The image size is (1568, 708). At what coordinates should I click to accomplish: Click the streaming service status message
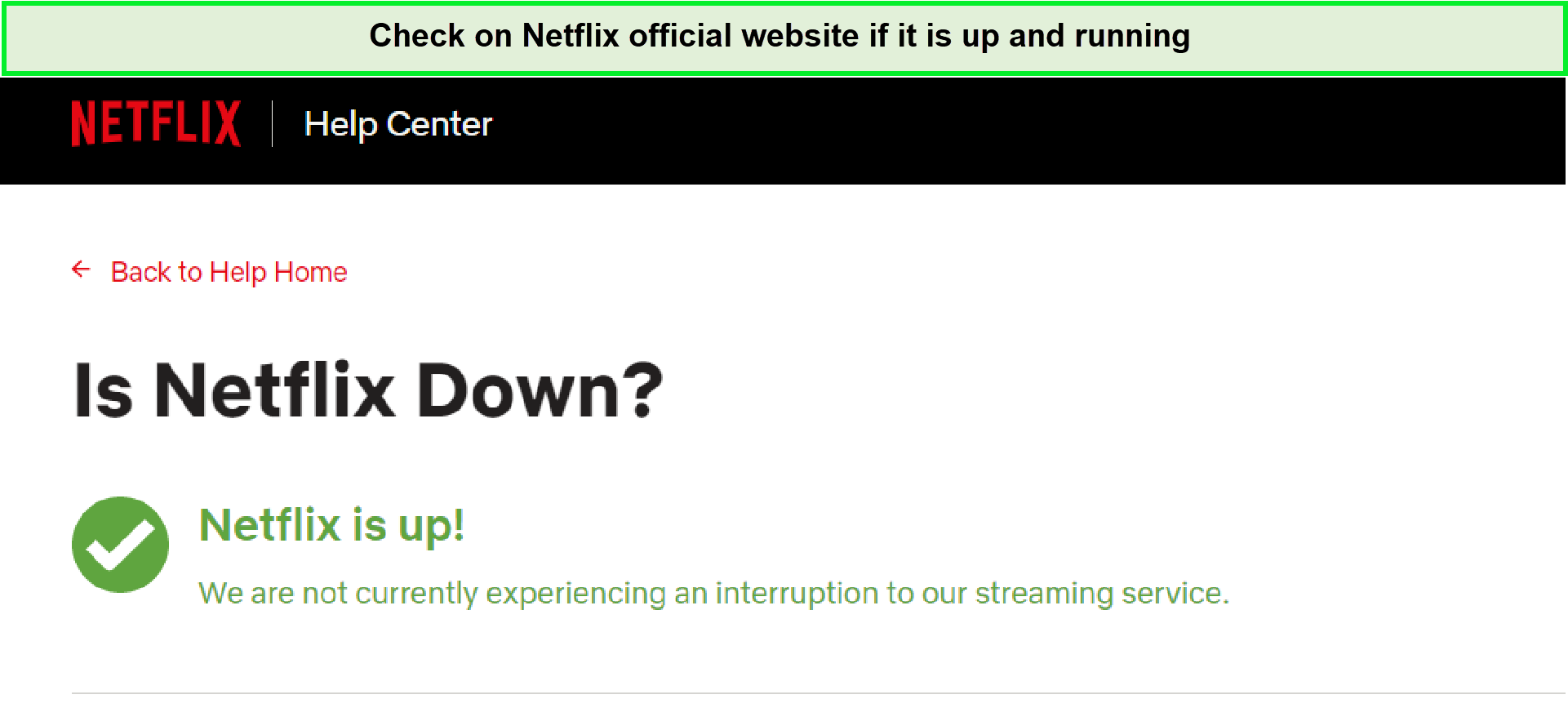713,592
